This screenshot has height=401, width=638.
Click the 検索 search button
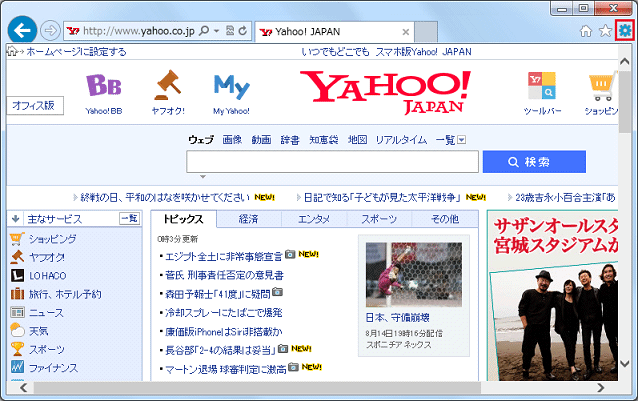534,162
